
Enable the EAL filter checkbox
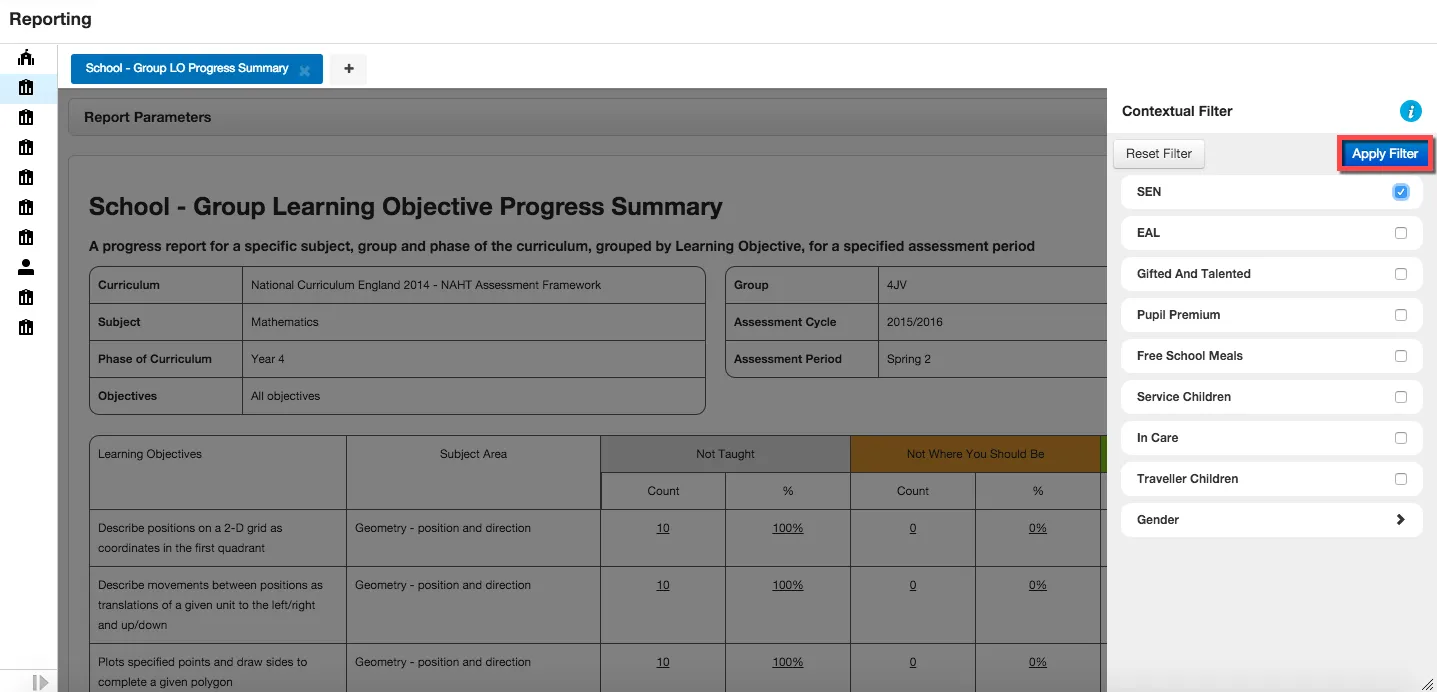coord(1401,233)
